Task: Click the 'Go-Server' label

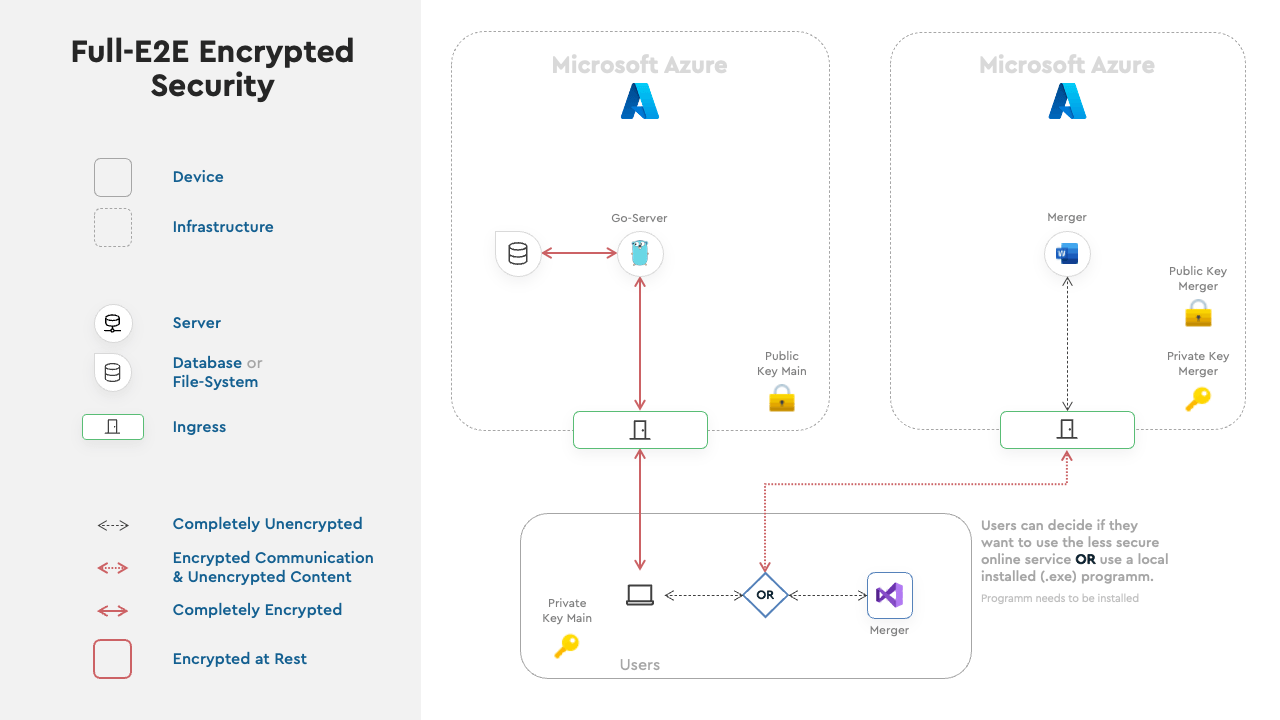Action: pyautogui.click(x=639, y=218)
